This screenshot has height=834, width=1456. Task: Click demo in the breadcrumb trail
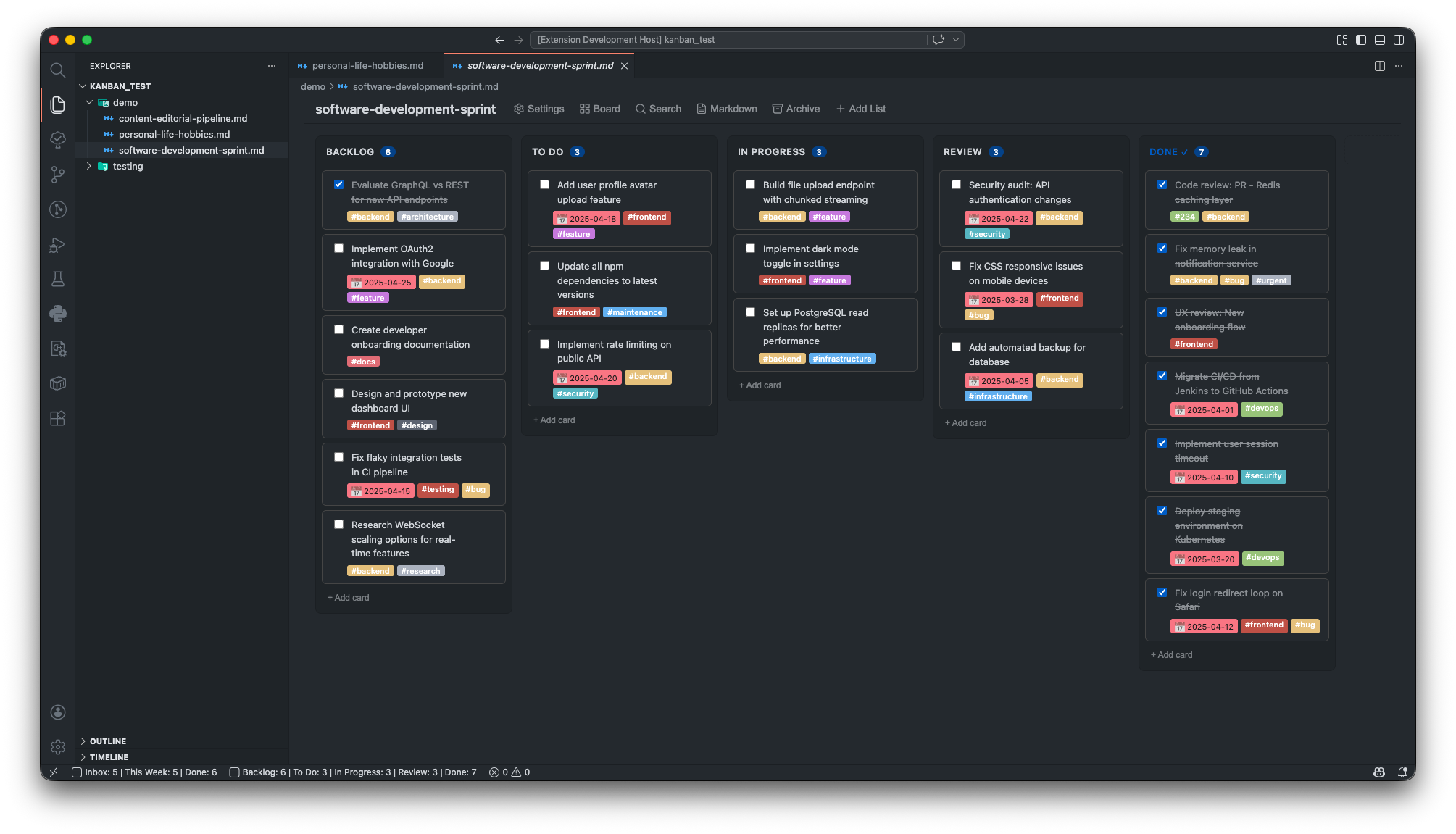pyautogui.click(x=312, y=86)
